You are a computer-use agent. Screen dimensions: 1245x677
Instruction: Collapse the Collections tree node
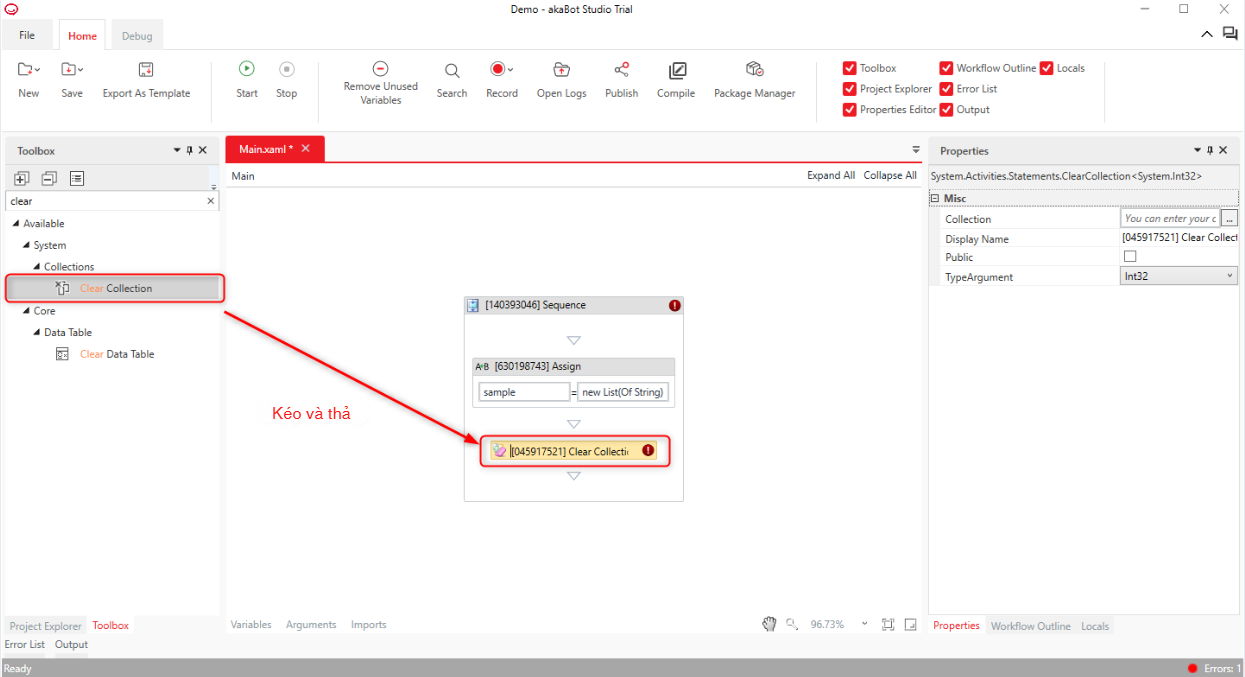[37, 267]
